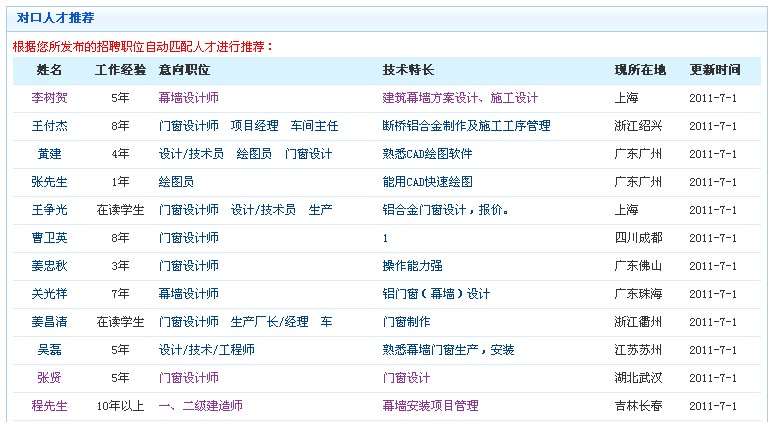
Task: Click the 对口人才推荐 panel title
Action: tap(50, 18)
